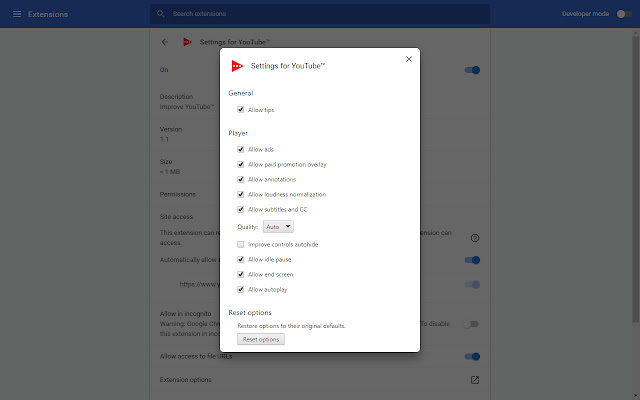Click 'Restore options to their original defaults.' text
Image resolution: width=640 pixels, height=400 pixels.
pyautogui.click(x=291, y=326)
